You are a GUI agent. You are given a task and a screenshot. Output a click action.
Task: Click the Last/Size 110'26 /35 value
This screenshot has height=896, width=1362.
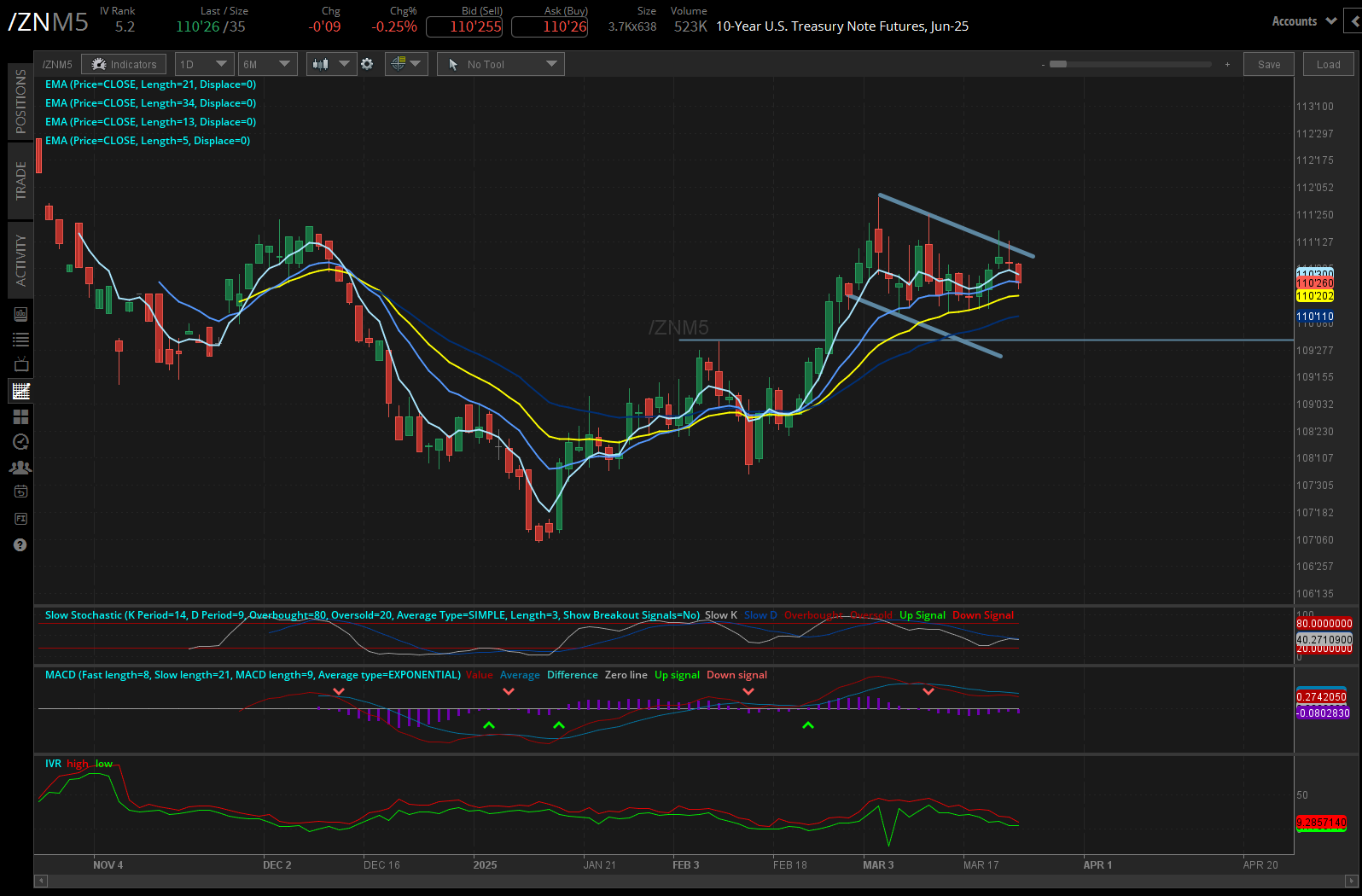(211, 26)
